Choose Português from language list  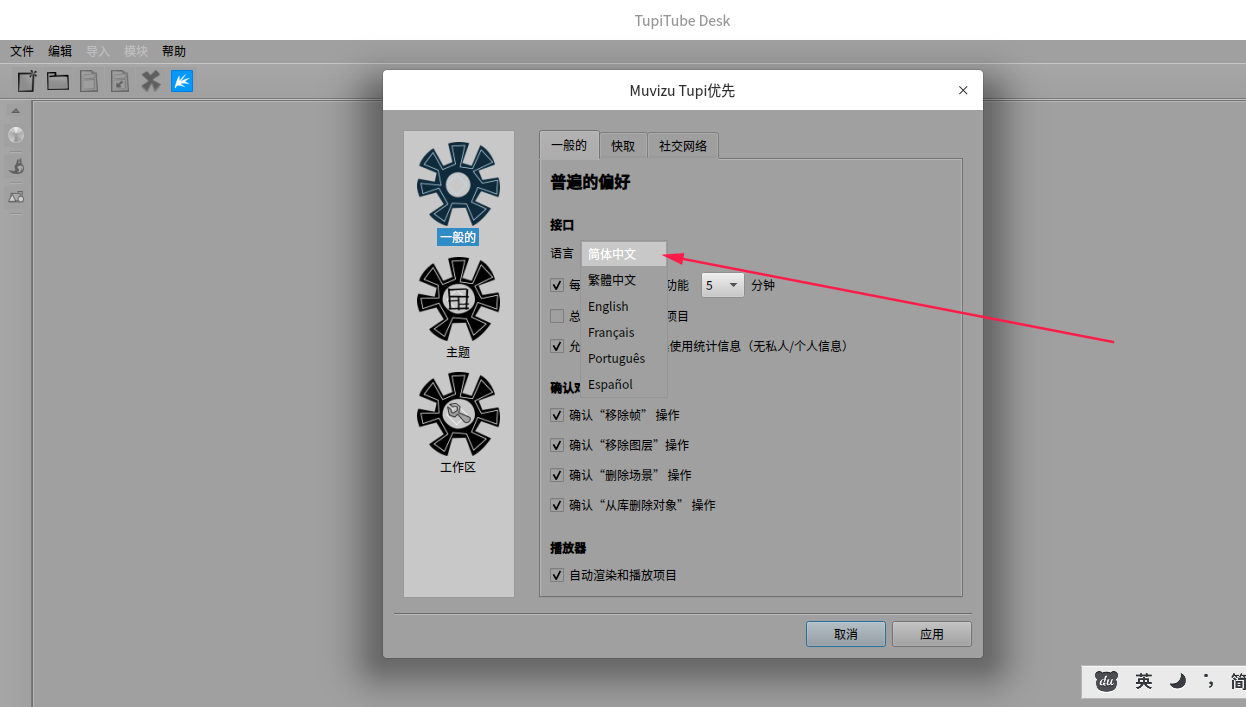click(x=624, y=358)
